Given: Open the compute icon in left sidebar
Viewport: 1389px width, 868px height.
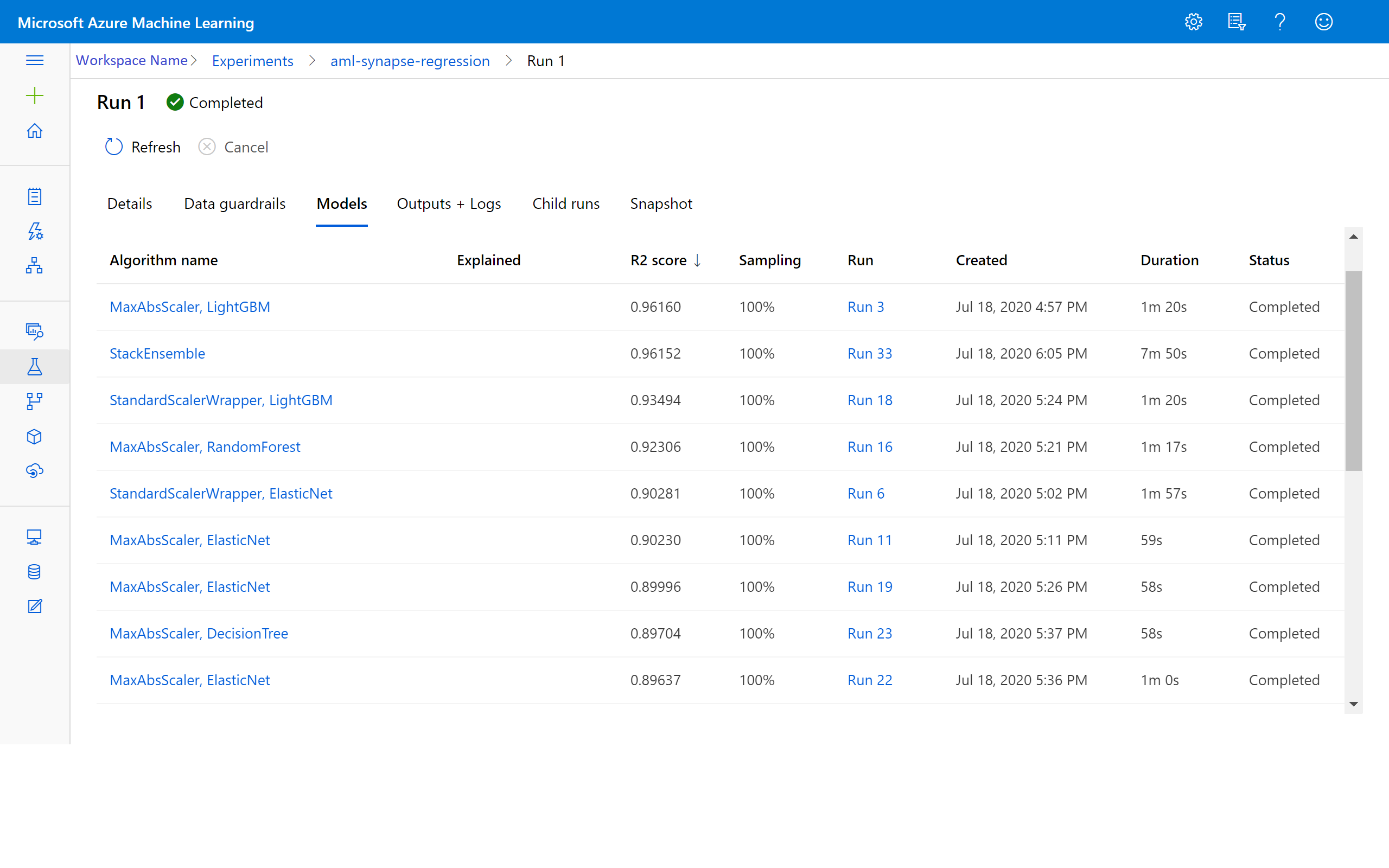Looking at the screenshot, I should click(35, 536).
